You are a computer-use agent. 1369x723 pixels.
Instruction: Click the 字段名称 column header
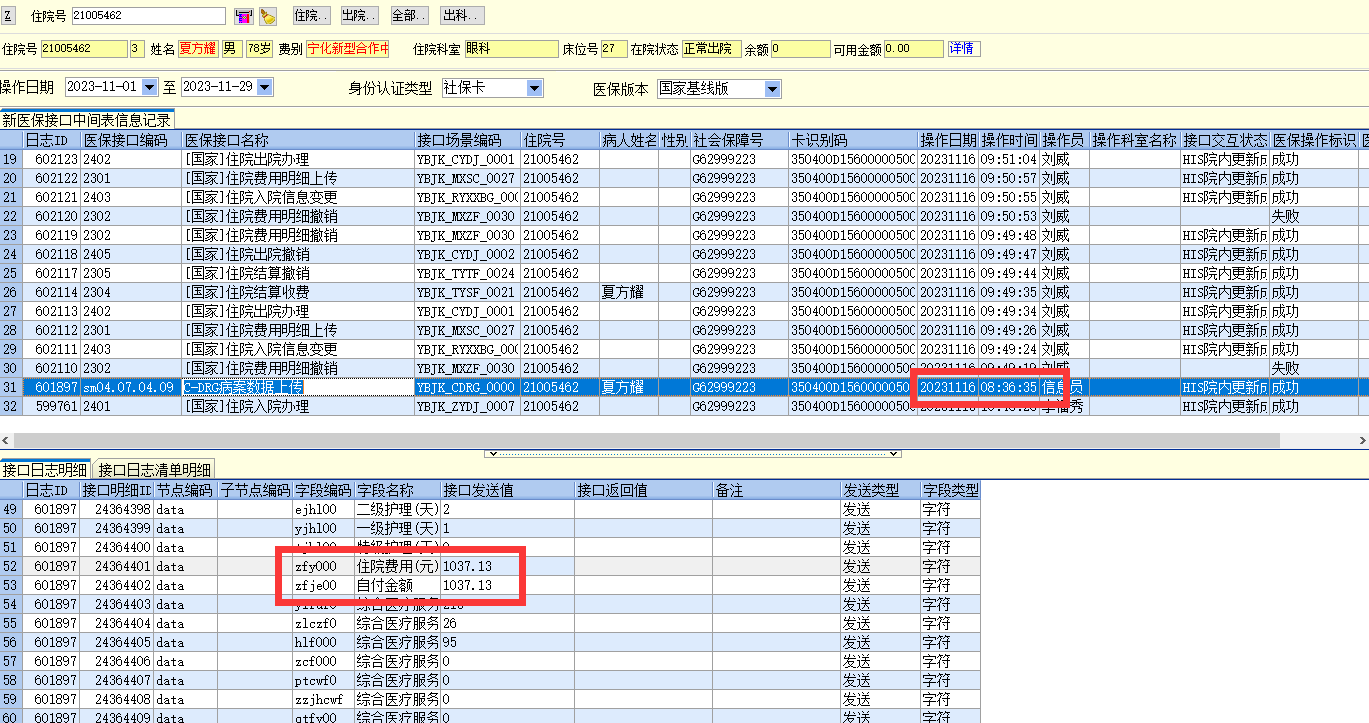[x=397, y=490]
